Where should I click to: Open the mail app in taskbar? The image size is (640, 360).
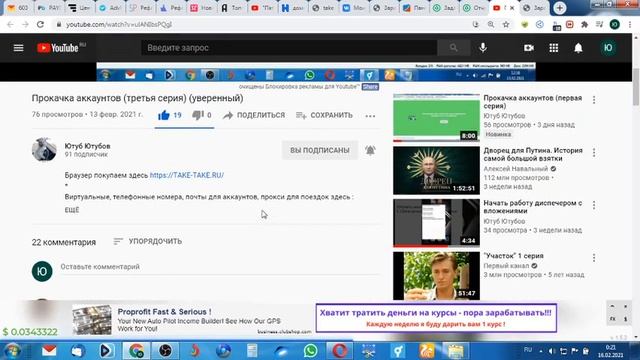click(x=49, y=351)
